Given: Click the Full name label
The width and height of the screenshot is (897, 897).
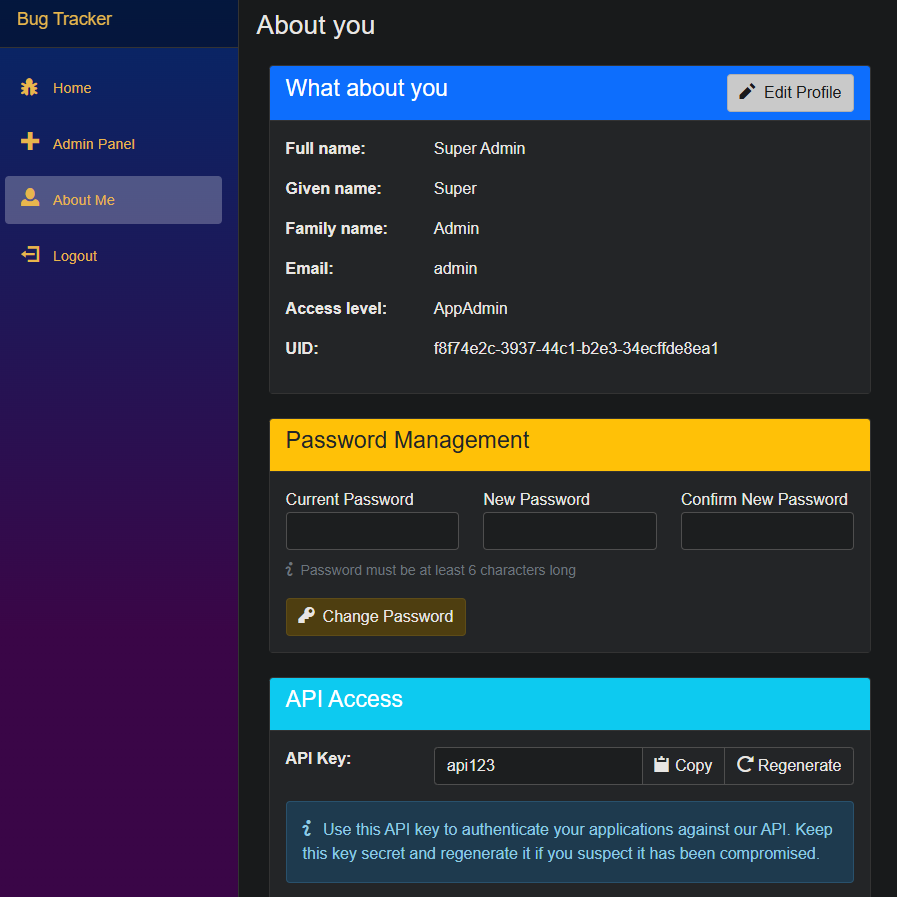Looking at the screenshot, I should pos(325,148).
